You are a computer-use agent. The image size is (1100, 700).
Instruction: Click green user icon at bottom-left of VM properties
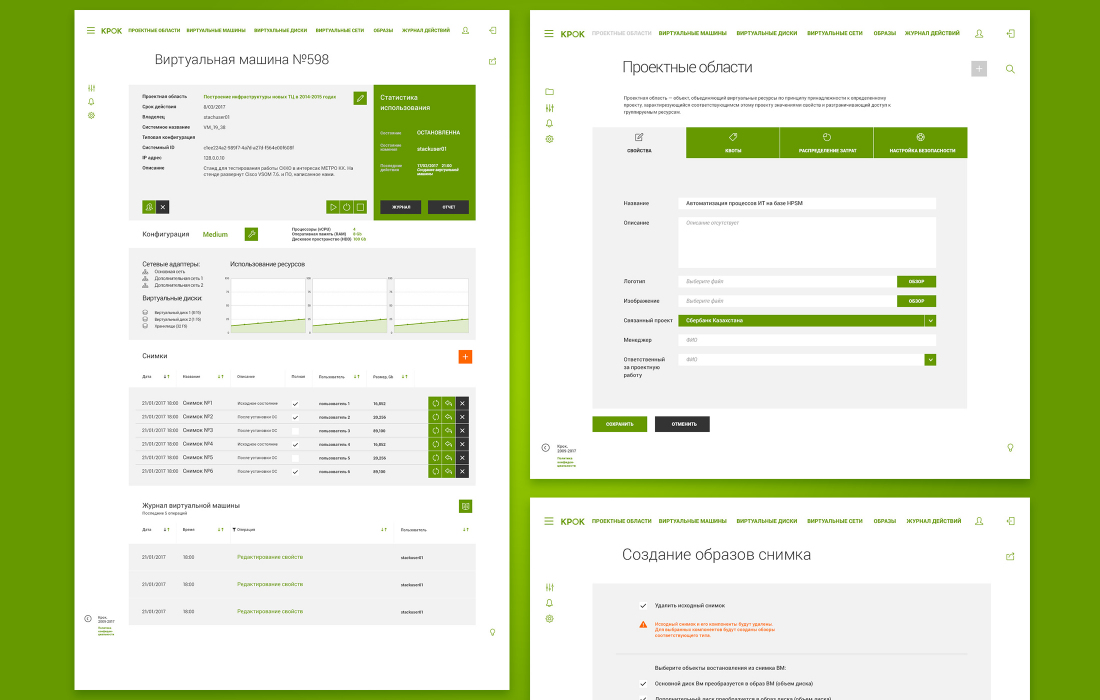click(149, 207)
